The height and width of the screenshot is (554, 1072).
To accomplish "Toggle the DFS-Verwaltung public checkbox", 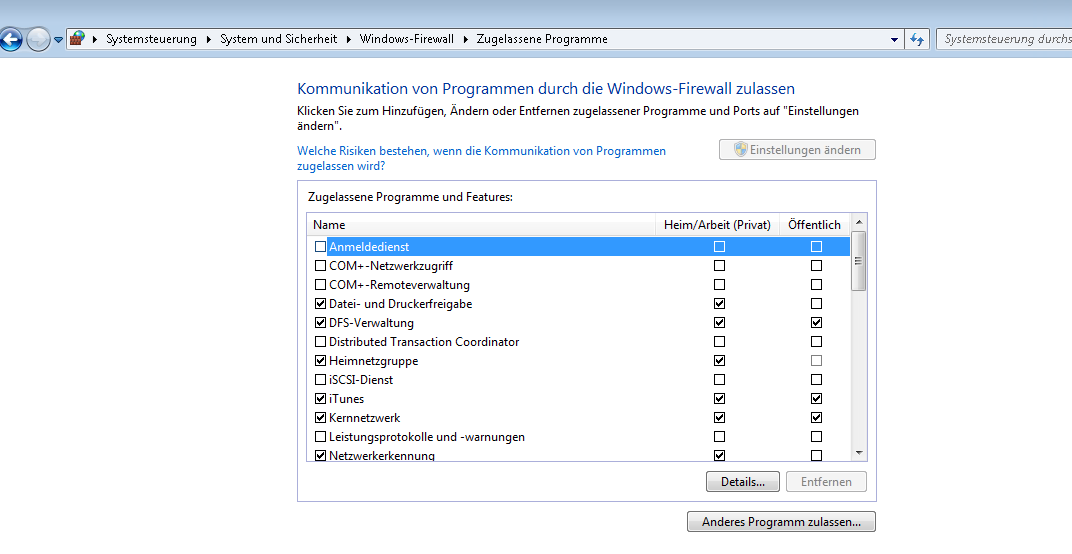I will [x=816, y=323].
